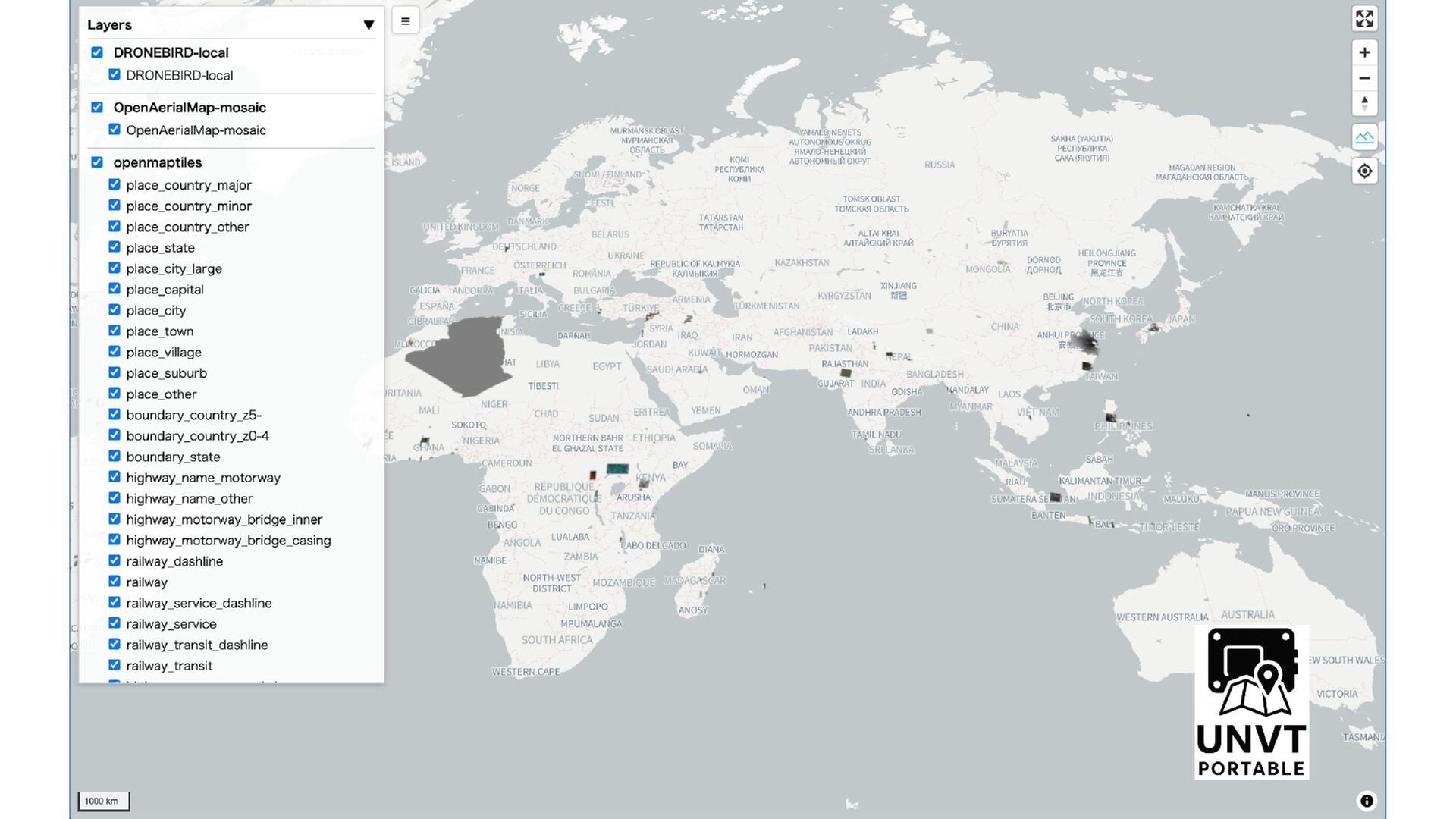Zoom in with the plus button
The width and height of the screenshot is (1456, 819).
1364,52
